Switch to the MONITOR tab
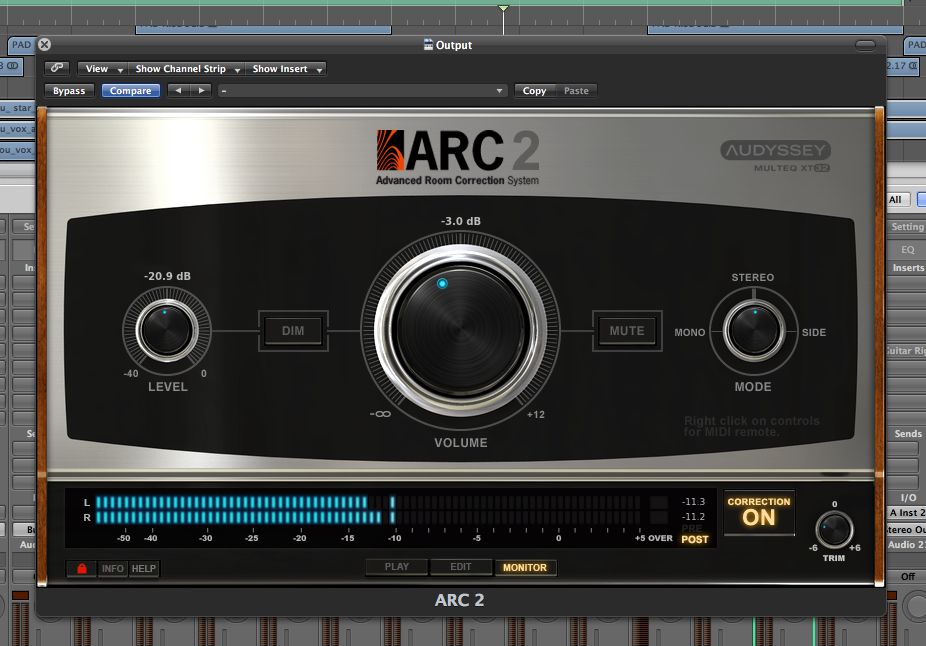 (x=525, y=567)
